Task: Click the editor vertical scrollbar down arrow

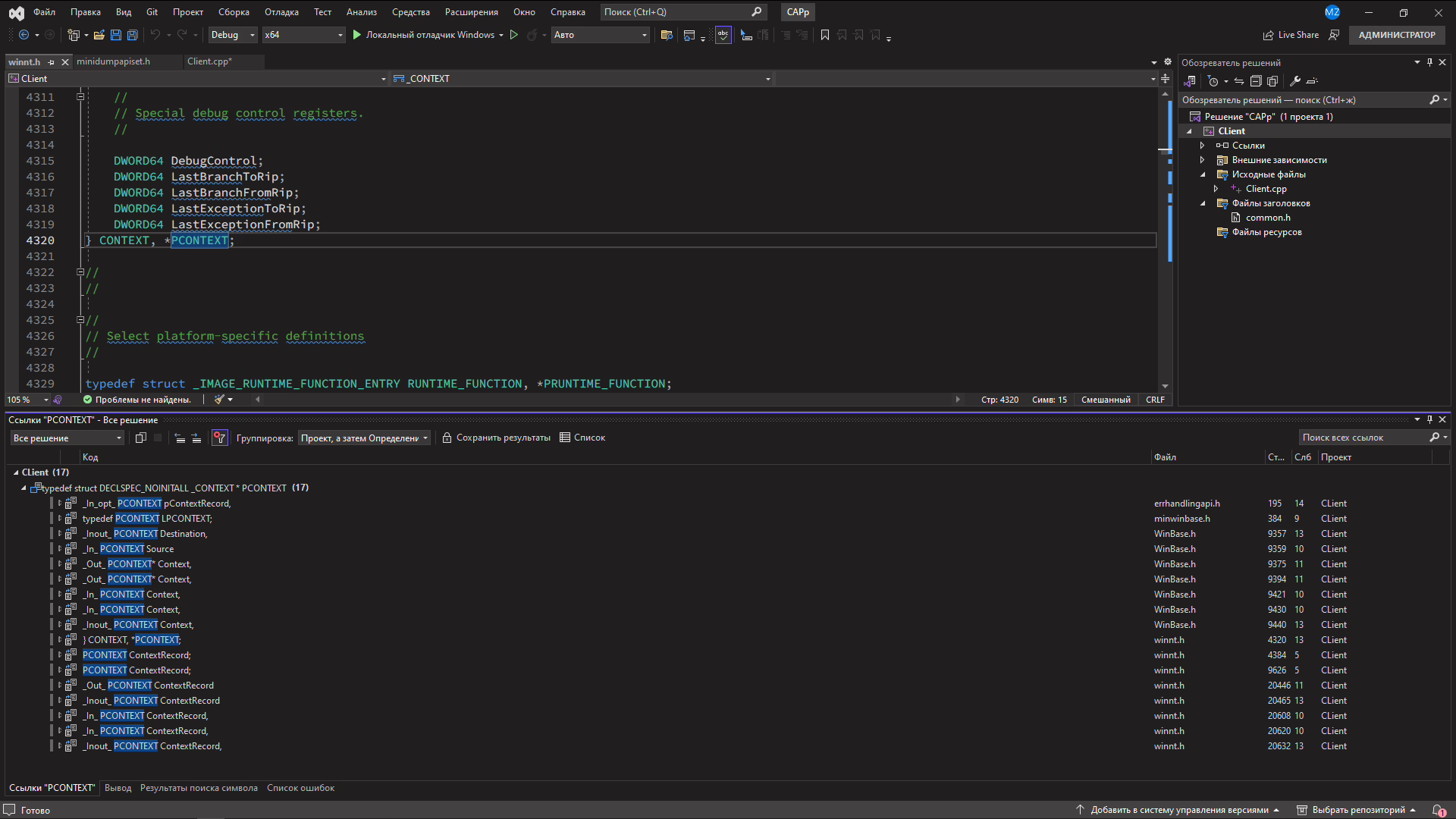Action: [1165, 386]
